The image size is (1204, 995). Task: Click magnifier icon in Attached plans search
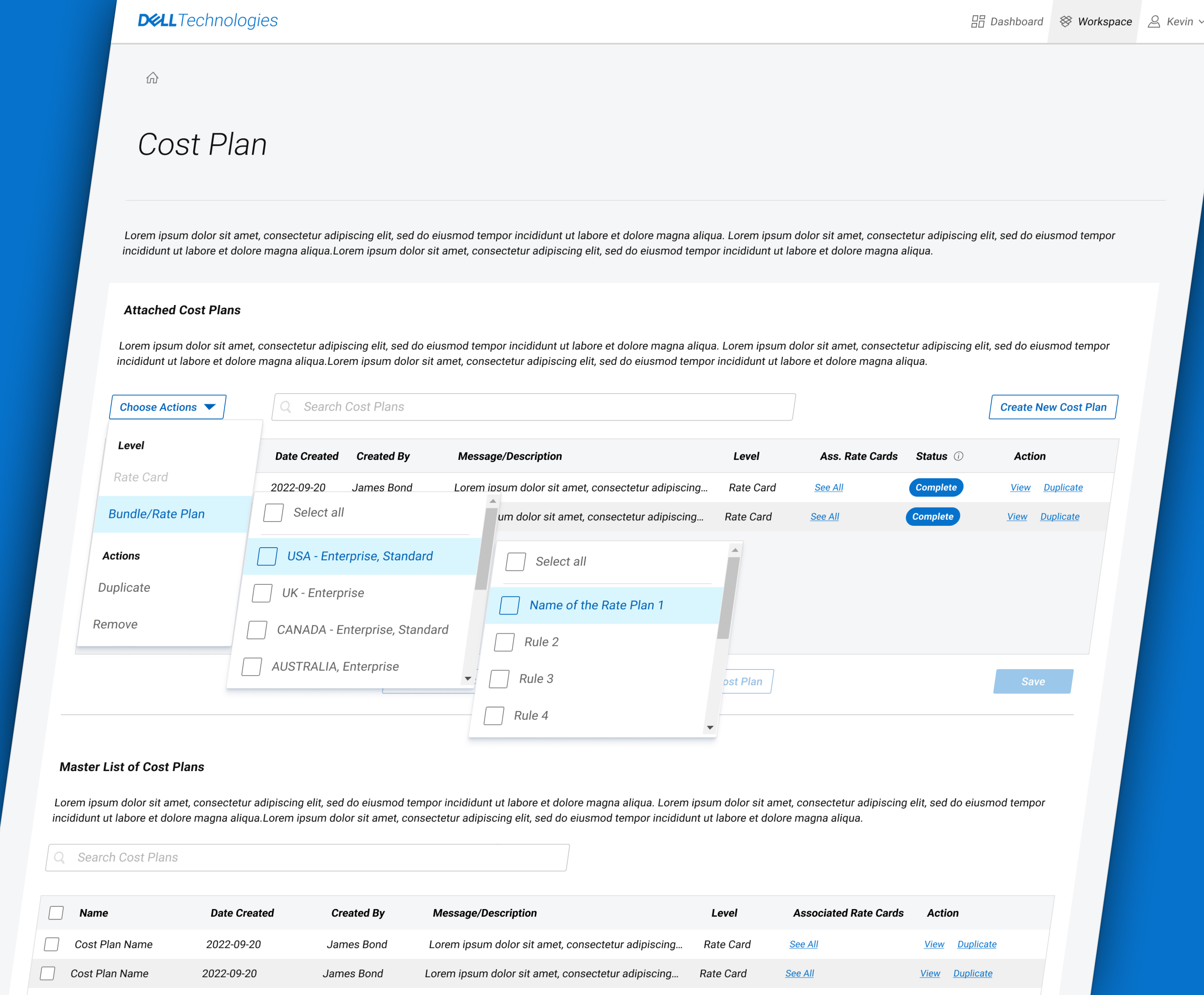(286, 407)
